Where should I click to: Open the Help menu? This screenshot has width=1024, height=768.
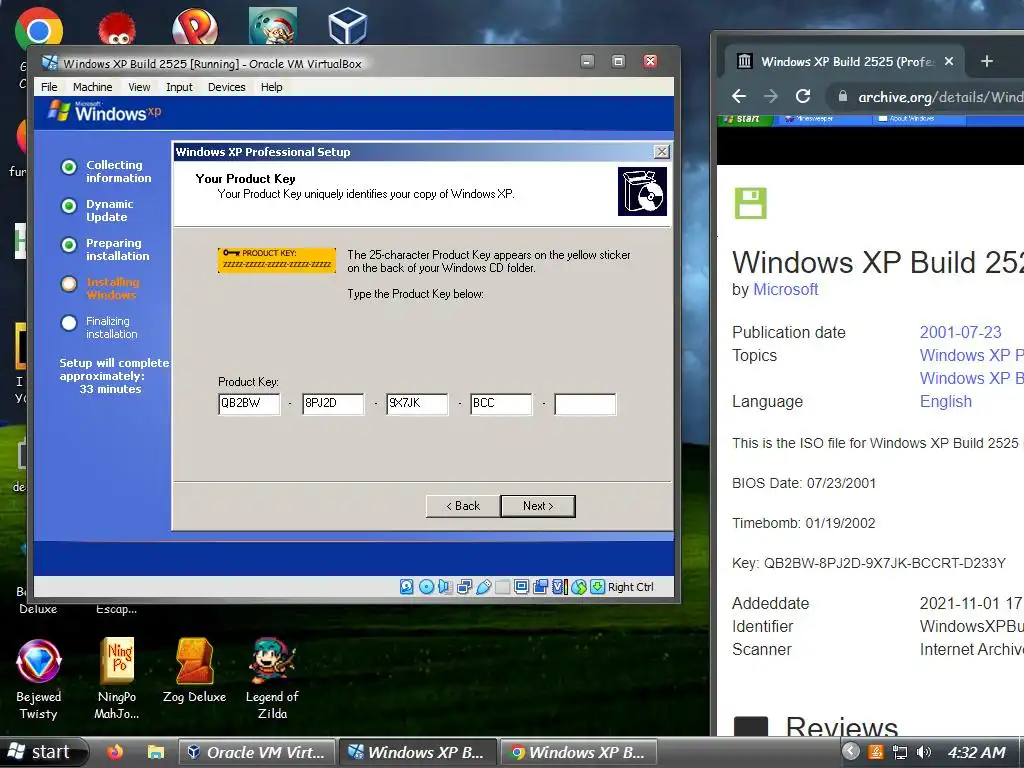point(272,87)
